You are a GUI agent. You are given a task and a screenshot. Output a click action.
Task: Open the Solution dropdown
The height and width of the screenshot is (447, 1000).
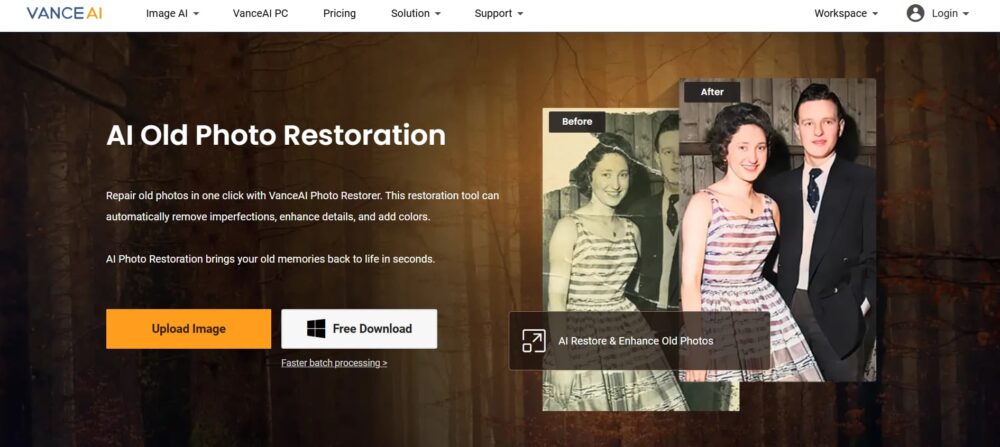418,14
